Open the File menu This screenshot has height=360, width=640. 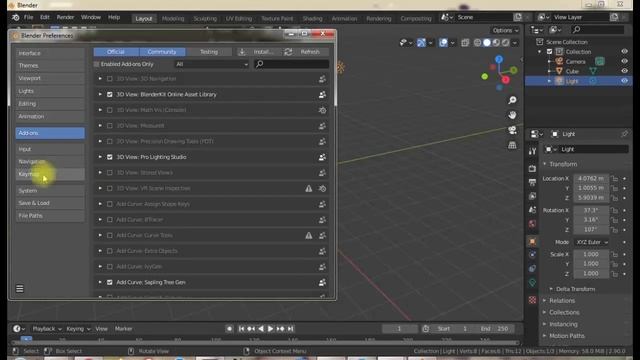28,17
